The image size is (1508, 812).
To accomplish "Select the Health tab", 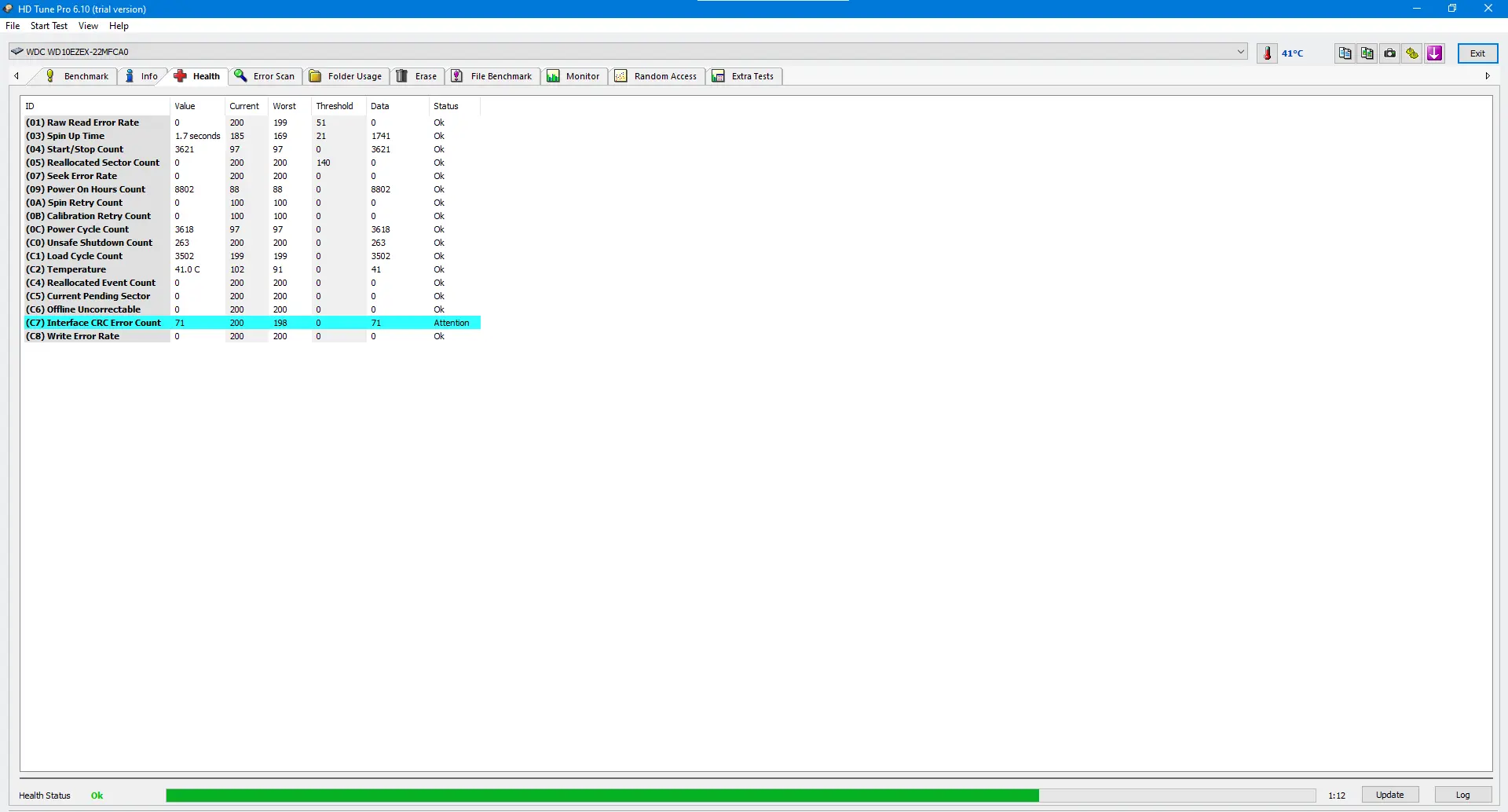I will pyautogui.click(x=197, y=76).
